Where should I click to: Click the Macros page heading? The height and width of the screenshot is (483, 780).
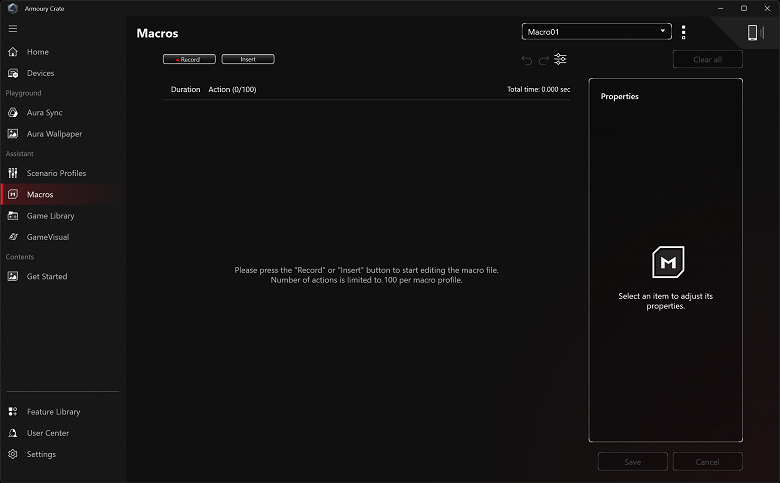(157, 33)
